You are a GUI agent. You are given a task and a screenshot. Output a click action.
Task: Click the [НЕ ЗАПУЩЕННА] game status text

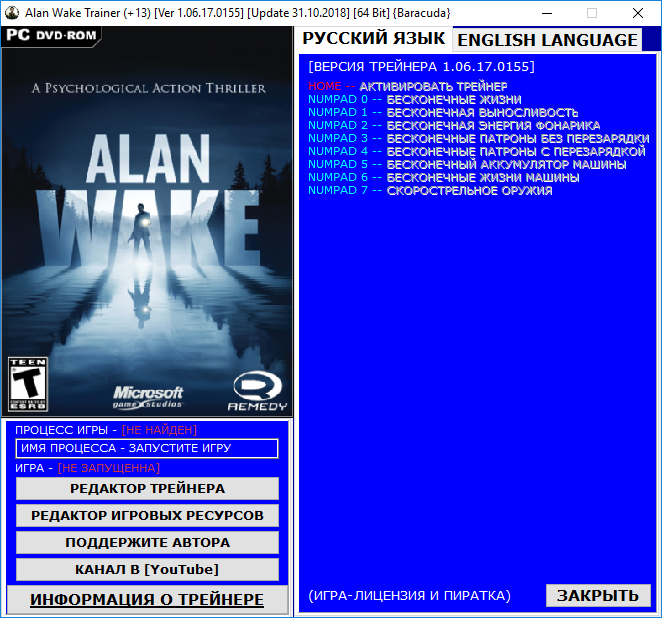(x=109, y=468)
